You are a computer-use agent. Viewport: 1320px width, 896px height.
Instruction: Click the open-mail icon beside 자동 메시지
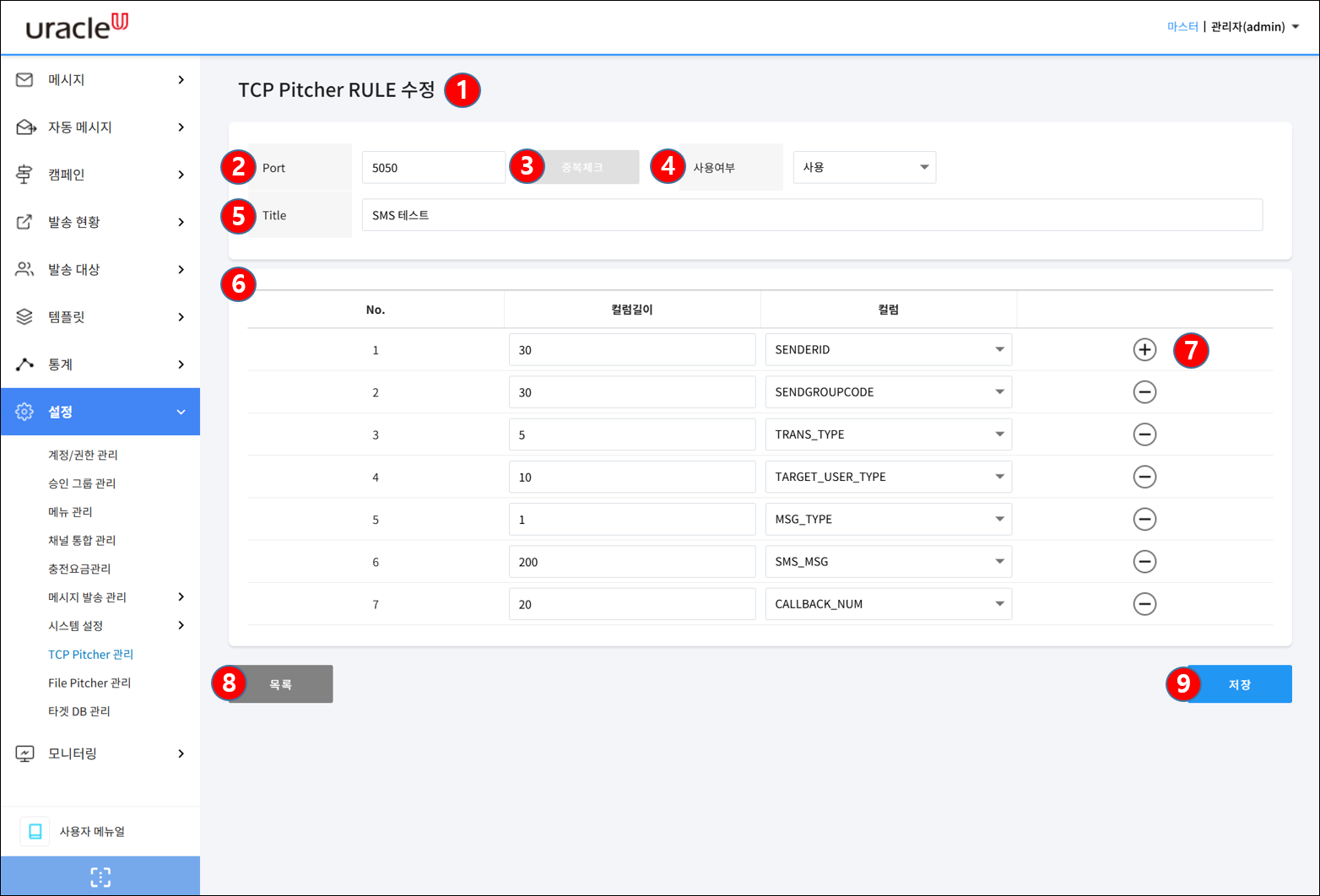pyautogui.click(x=25, y=127)
